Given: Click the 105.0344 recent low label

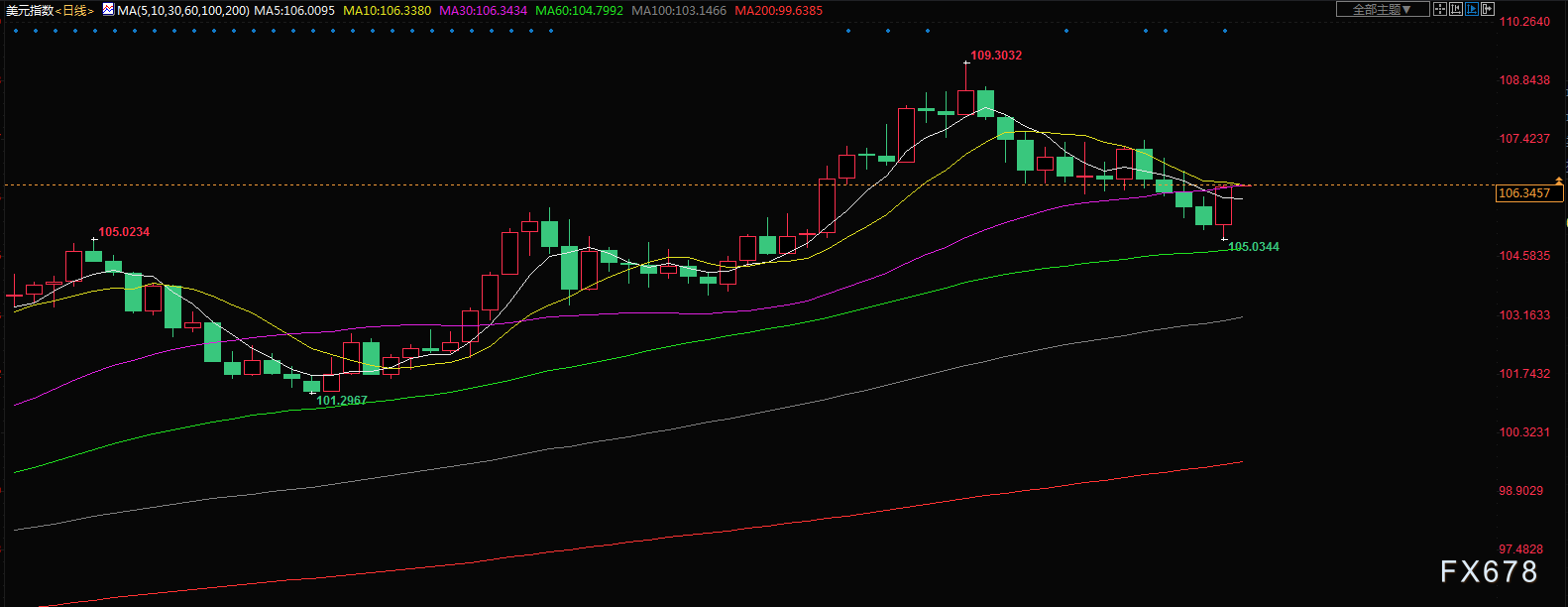Looking at the screenshot, I should tap(1253, 247).
